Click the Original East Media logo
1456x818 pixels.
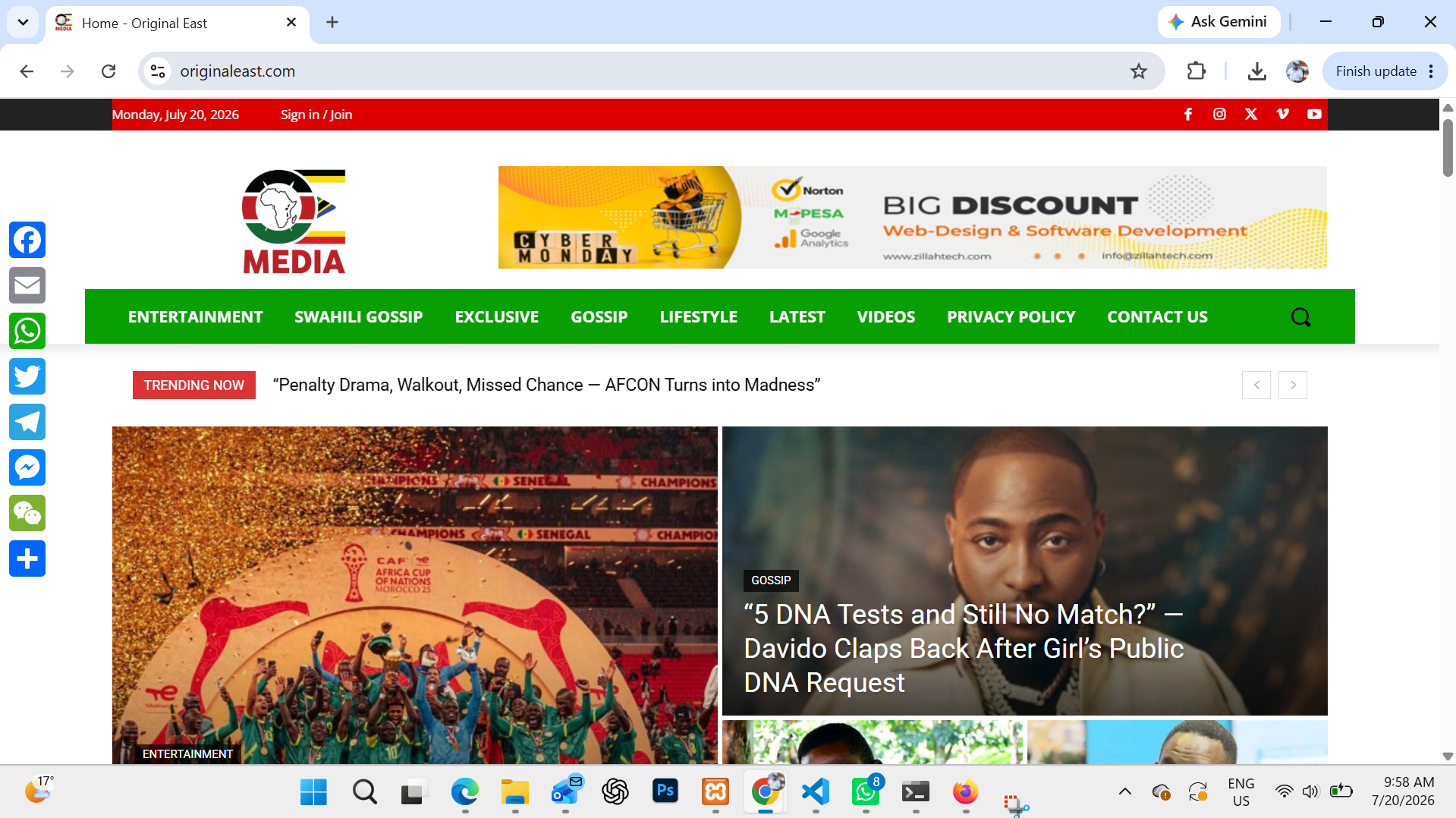coord(294,221)
